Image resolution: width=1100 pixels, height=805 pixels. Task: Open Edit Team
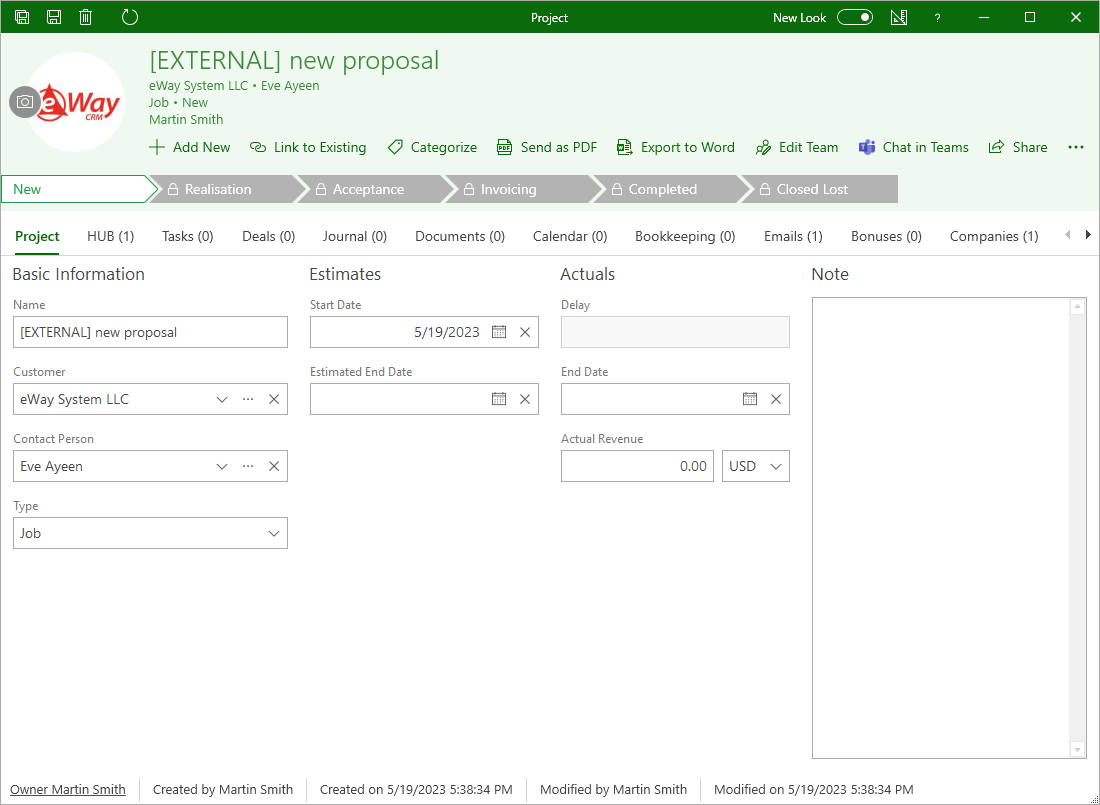(x=797, y=147)
